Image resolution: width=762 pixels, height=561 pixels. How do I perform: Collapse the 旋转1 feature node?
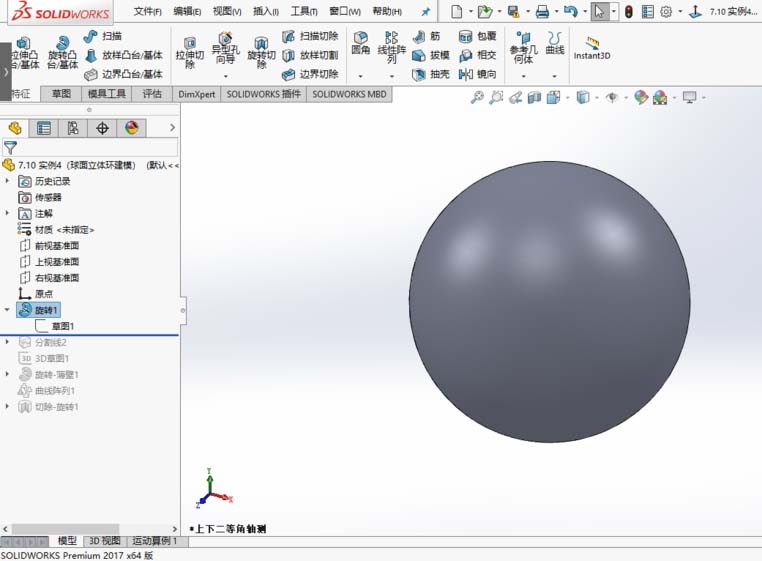7,310
